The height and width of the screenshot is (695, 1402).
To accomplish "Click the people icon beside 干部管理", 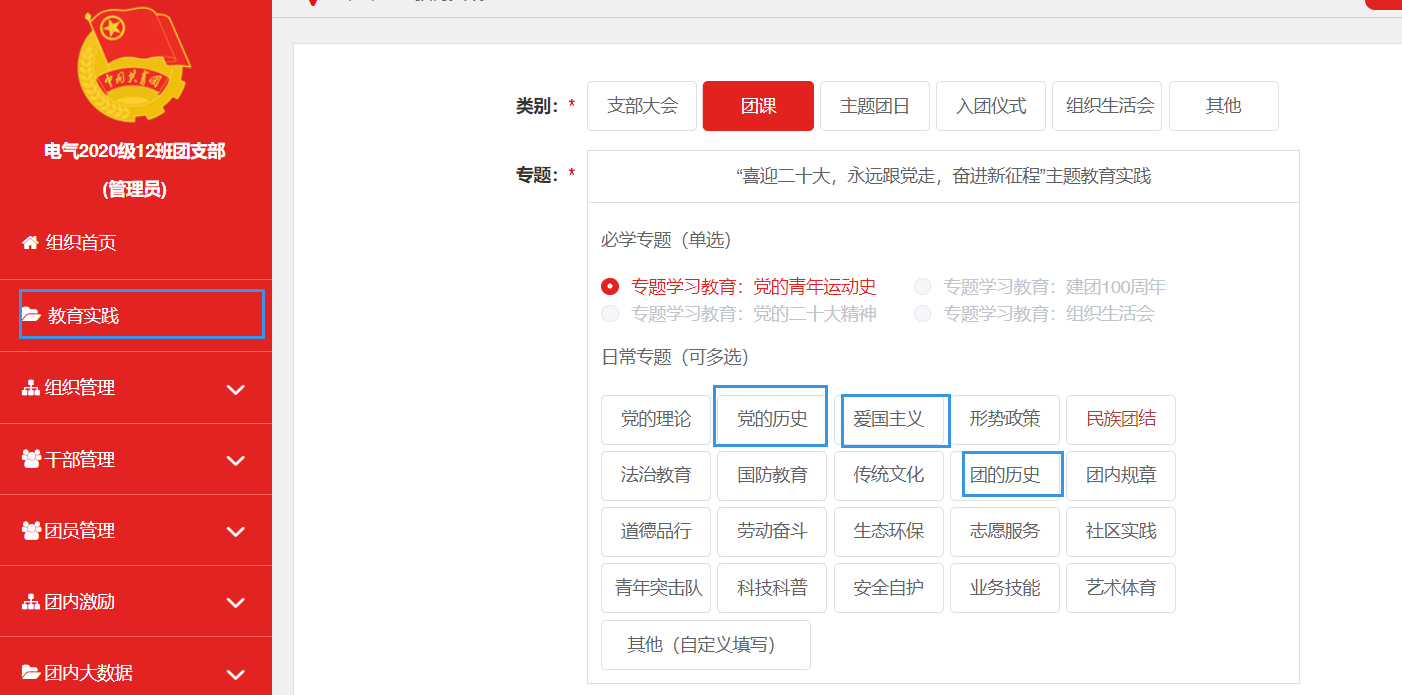I will (x=30, y=459).
